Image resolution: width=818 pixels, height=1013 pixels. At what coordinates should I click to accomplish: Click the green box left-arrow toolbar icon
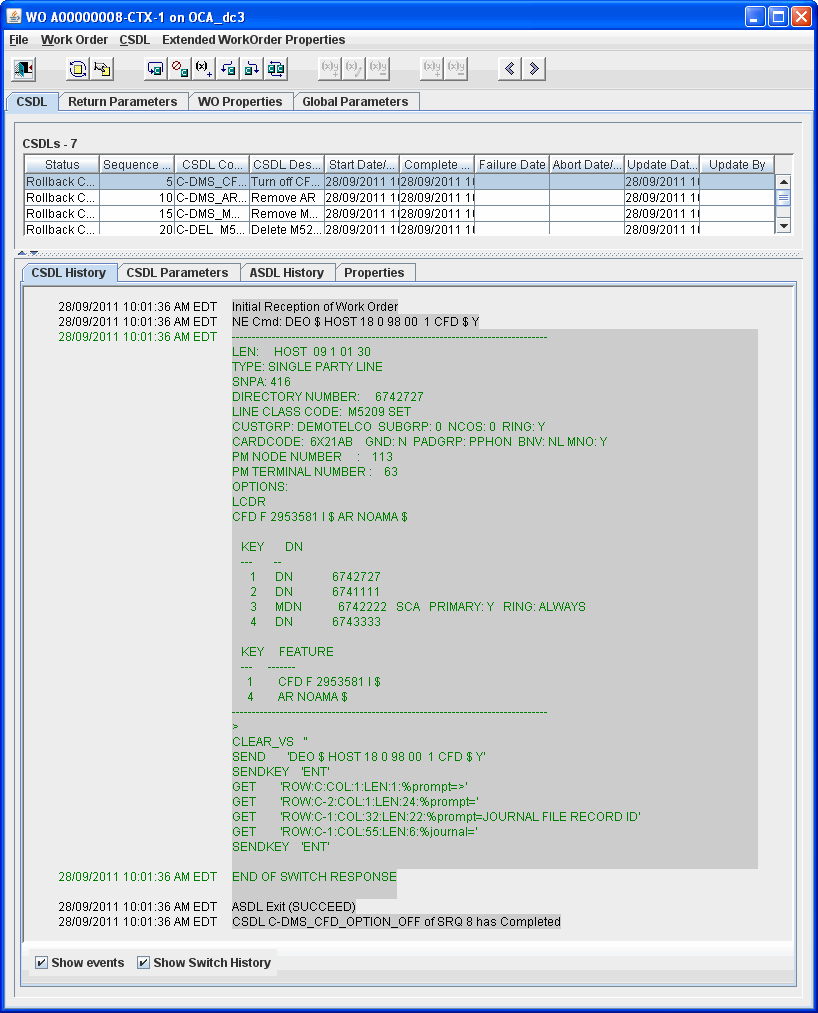coord(227,68)
